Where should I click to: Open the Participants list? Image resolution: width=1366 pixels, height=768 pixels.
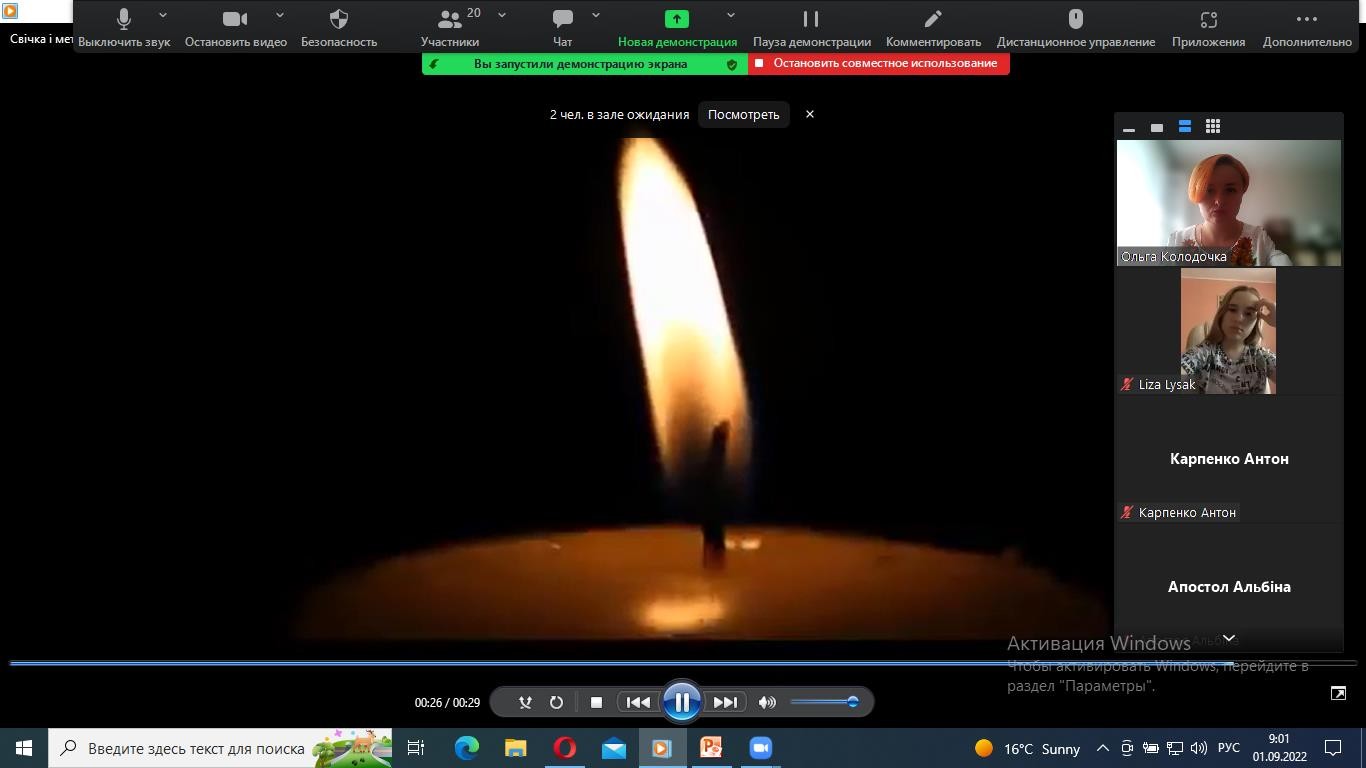pos(450,20)
